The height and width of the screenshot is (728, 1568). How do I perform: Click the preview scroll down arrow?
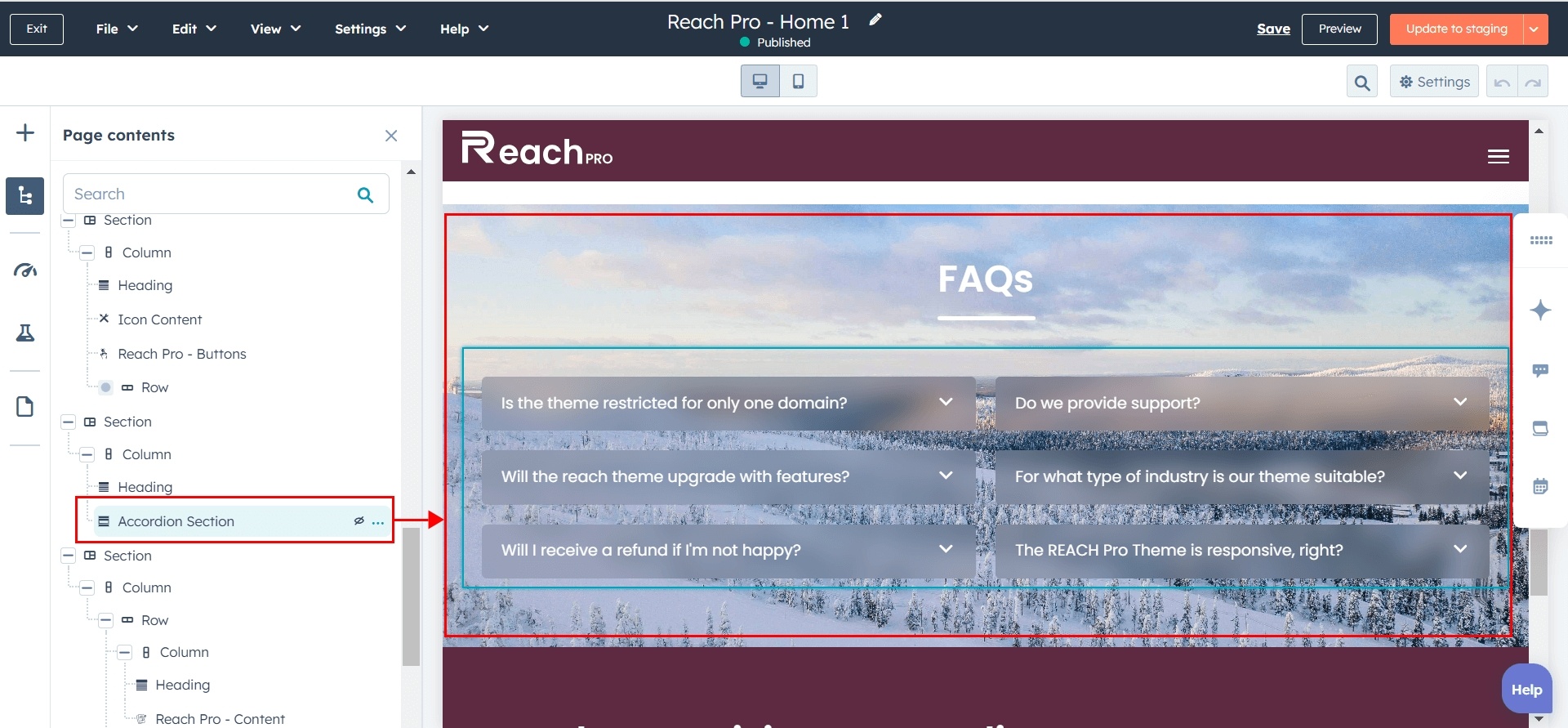pyautogui.click(x=1539, y=719)
